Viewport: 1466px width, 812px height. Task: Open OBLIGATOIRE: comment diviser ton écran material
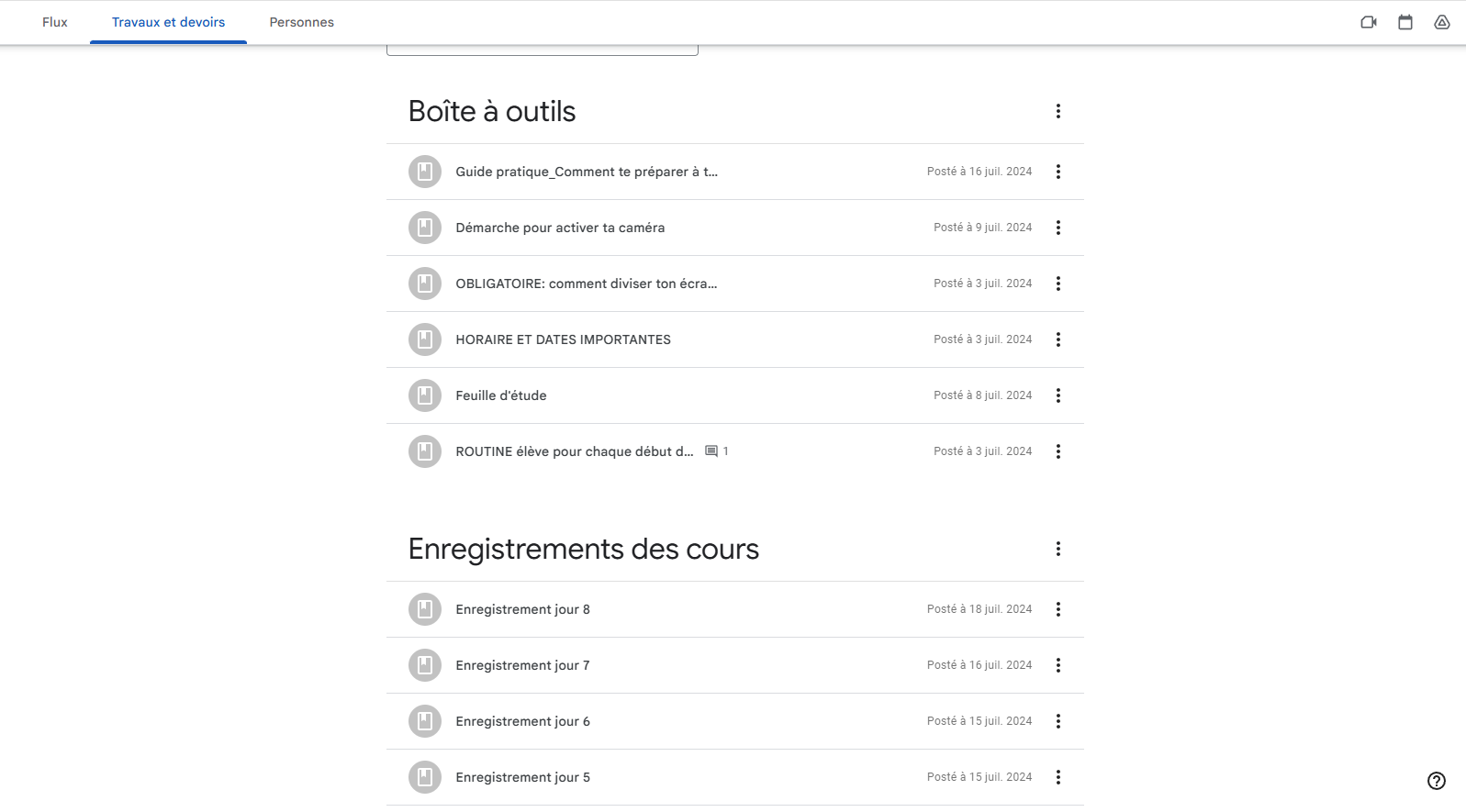pyautogui.click(x=587, y=284)
